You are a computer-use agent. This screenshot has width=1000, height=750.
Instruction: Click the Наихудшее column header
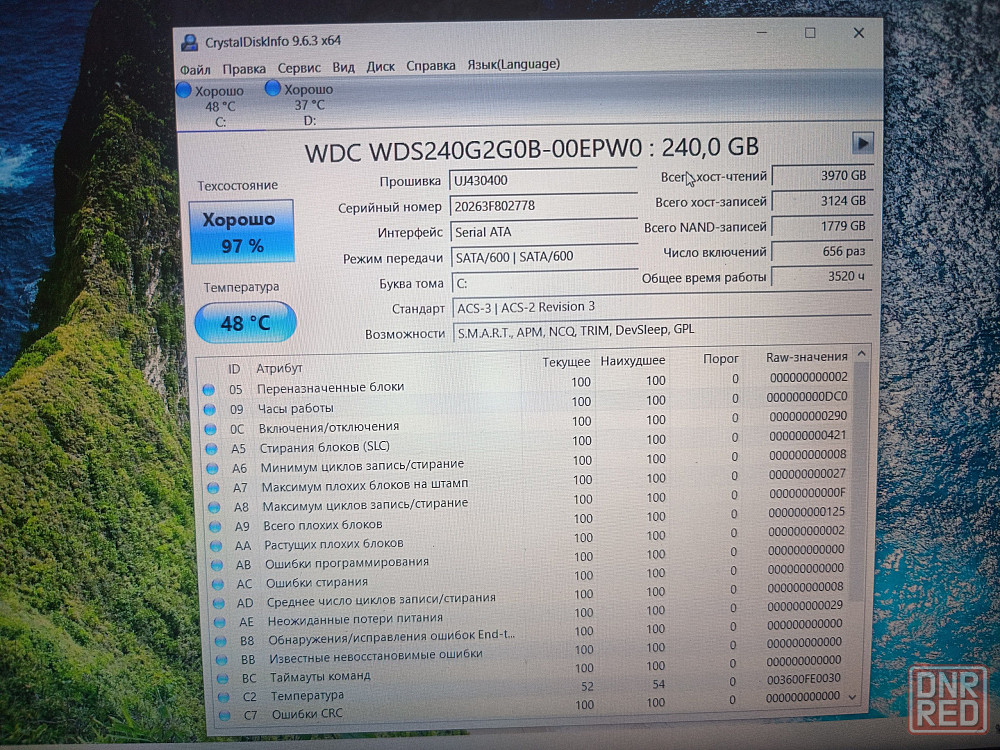point(633,360)
